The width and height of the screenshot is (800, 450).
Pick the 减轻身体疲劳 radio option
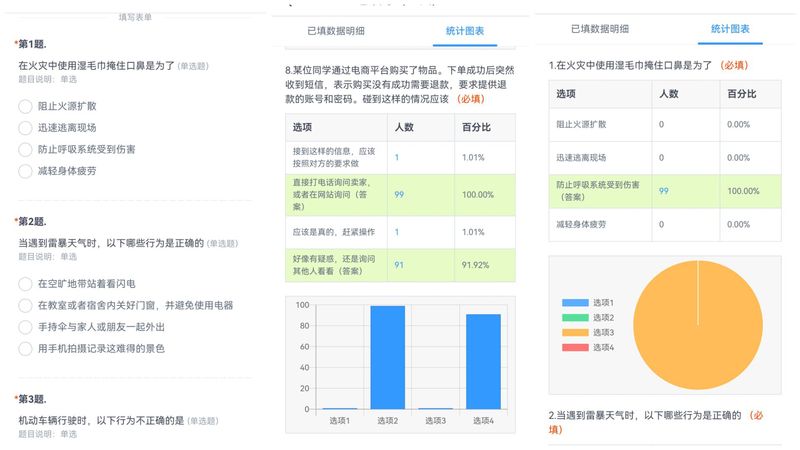[25, 171]
